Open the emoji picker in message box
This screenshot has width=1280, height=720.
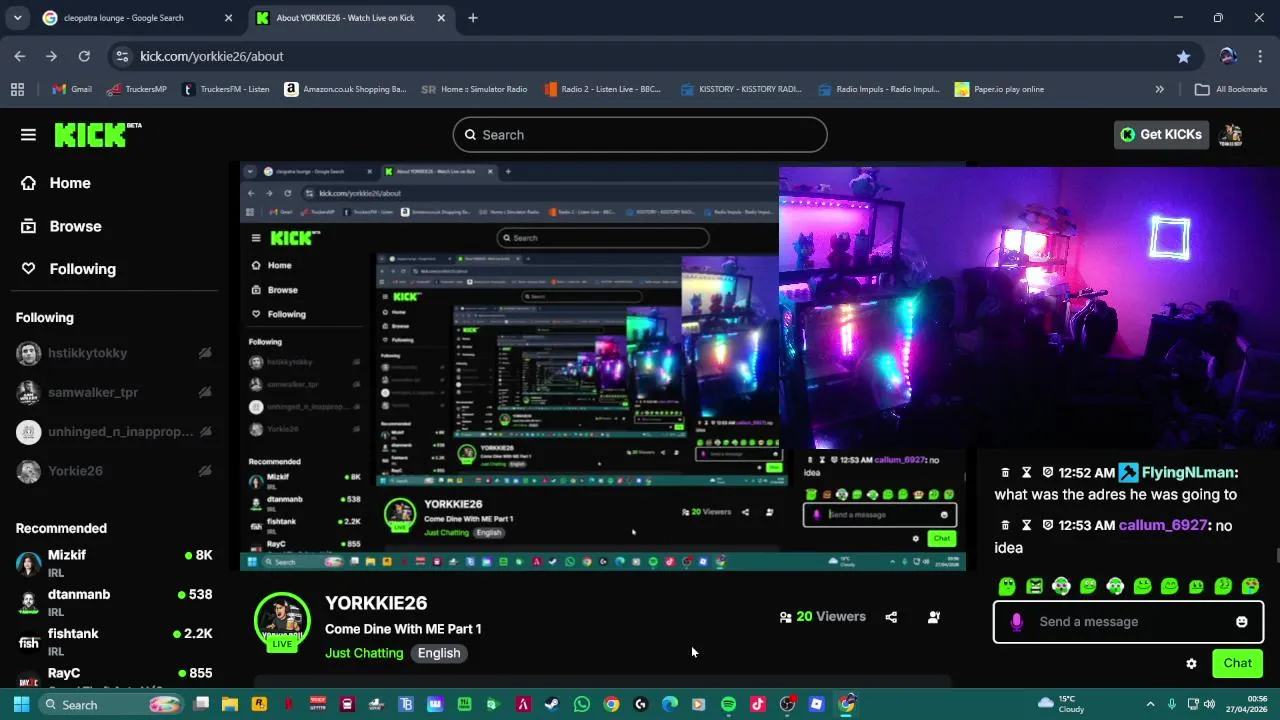1242,622
